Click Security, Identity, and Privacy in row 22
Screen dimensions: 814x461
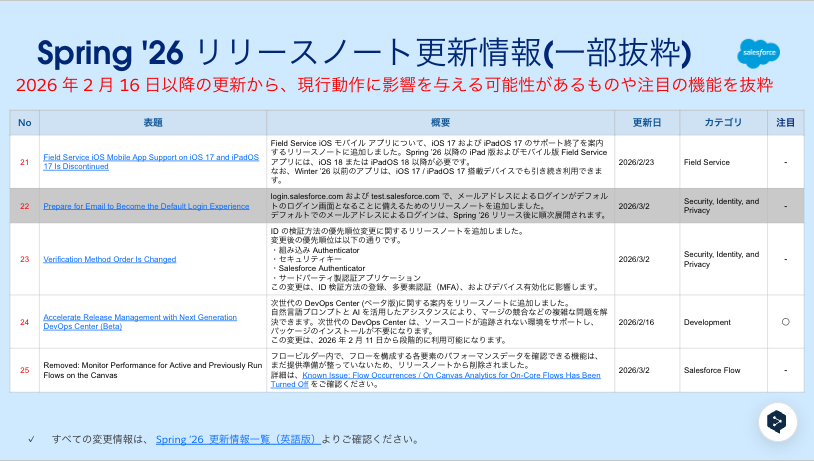pyautogui.click(x=721, y=206)
